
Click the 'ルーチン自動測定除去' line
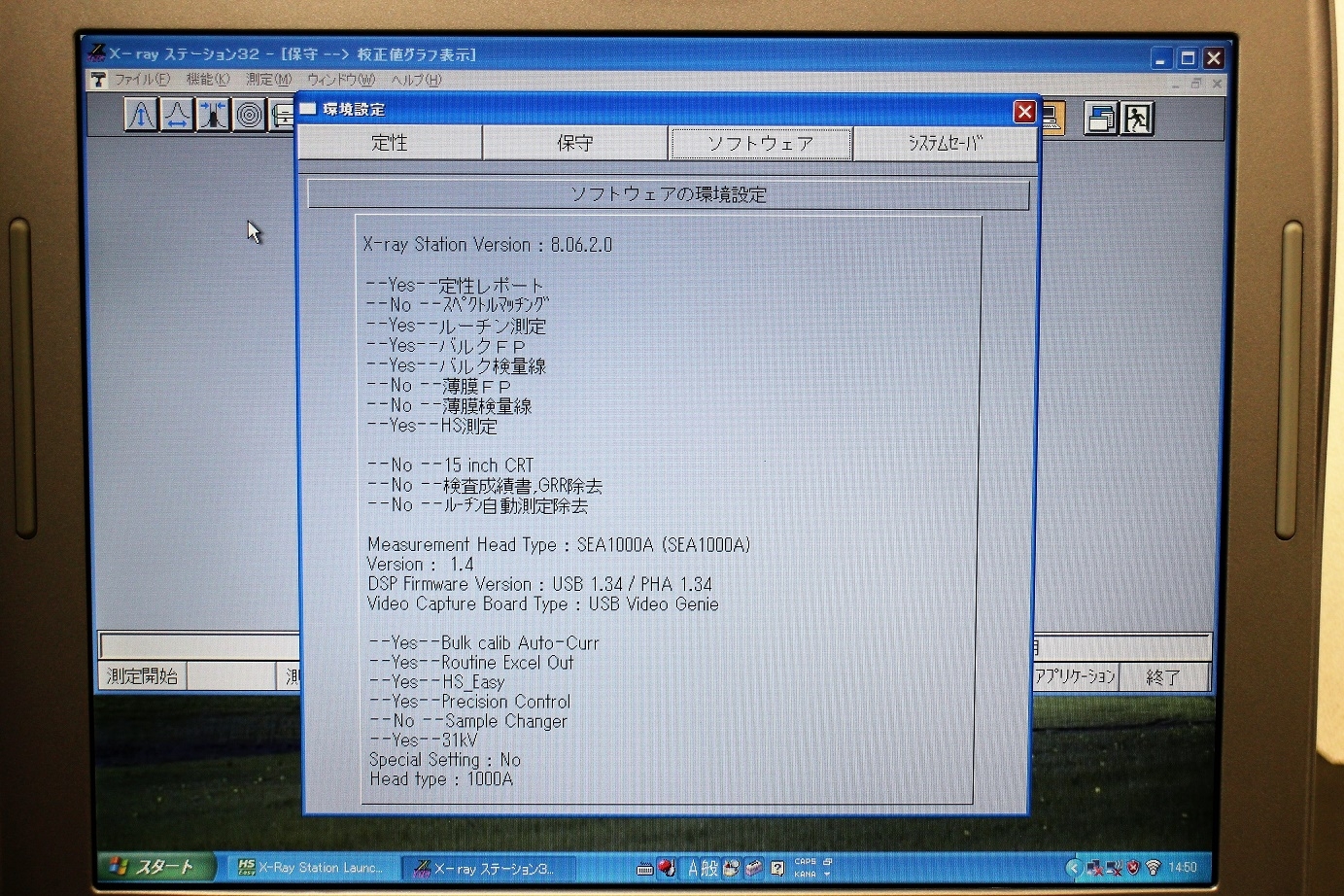[x=515, y=505]
